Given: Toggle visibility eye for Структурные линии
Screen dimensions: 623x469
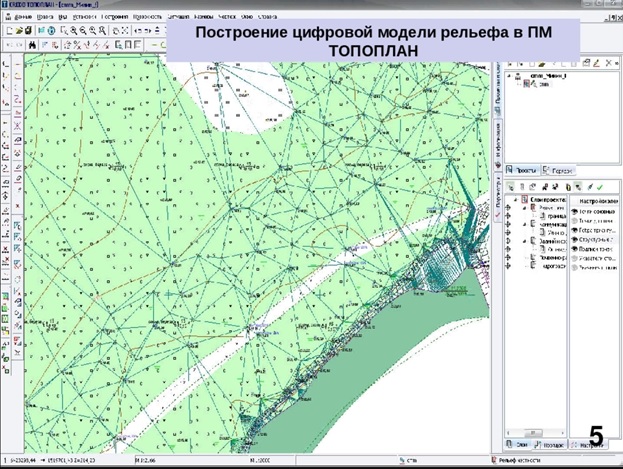Looking at the screenshot, I should click(574, 240).
